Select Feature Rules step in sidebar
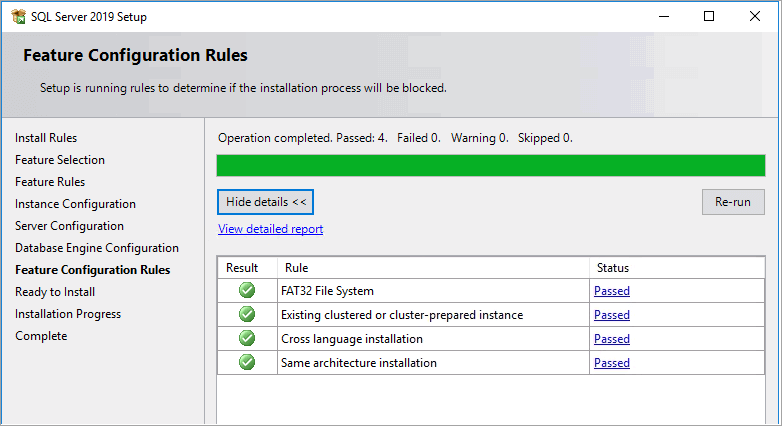This screenshot has width=782, height=426. (50, 182)
